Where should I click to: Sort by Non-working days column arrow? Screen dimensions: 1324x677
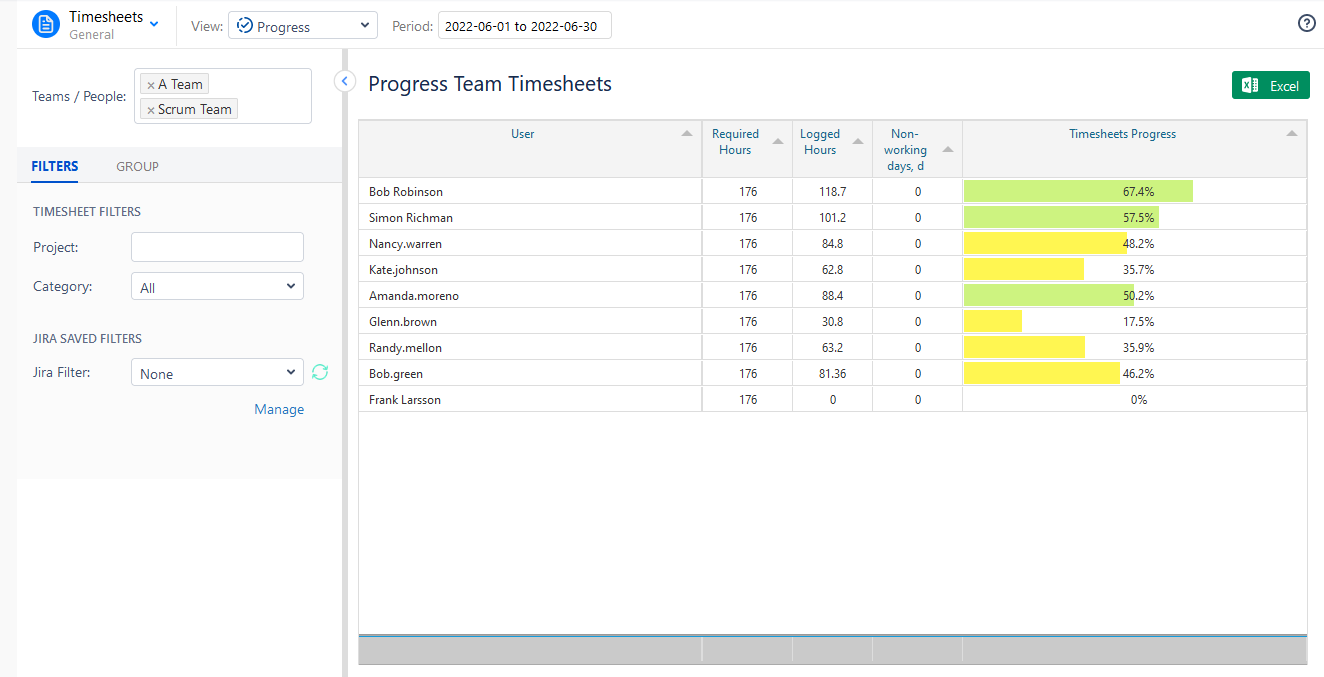coord(948,149)
